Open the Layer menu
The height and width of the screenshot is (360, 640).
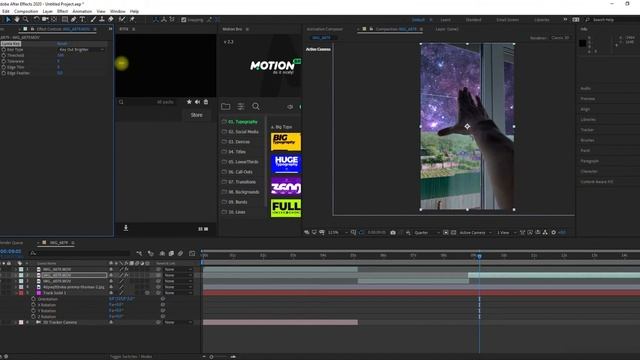pos(48,11)
